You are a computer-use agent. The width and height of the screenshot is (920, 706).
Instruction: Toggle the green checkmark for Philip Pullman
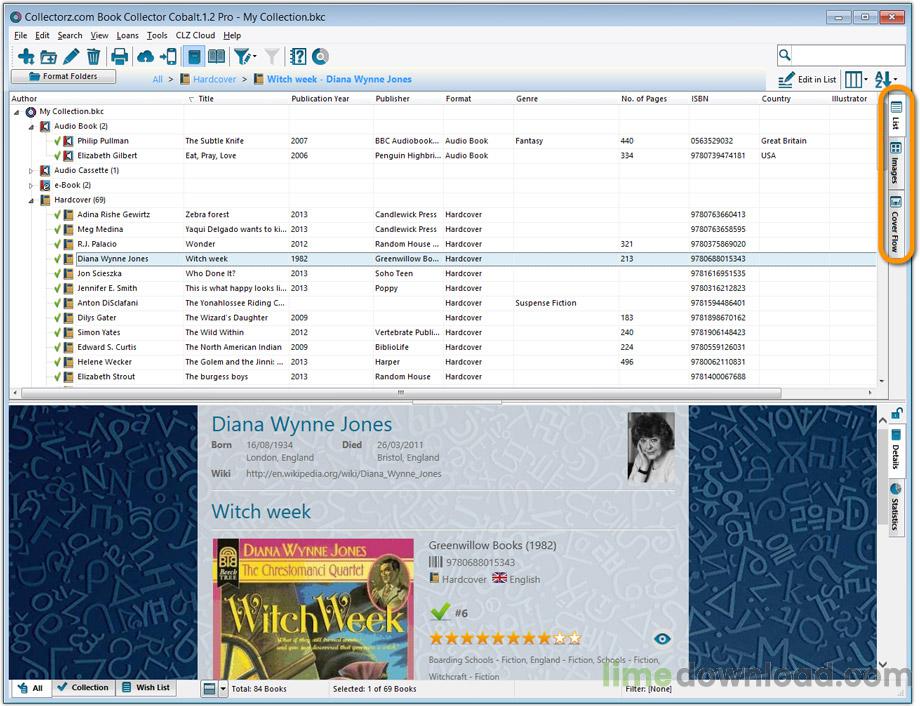[57, 141]
